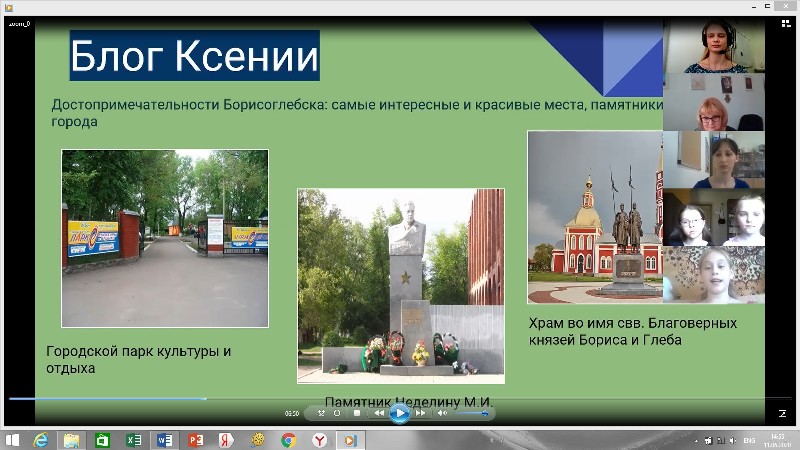Click the video seek bar
This screenshot has width=800, height=450.
(400, 398)
